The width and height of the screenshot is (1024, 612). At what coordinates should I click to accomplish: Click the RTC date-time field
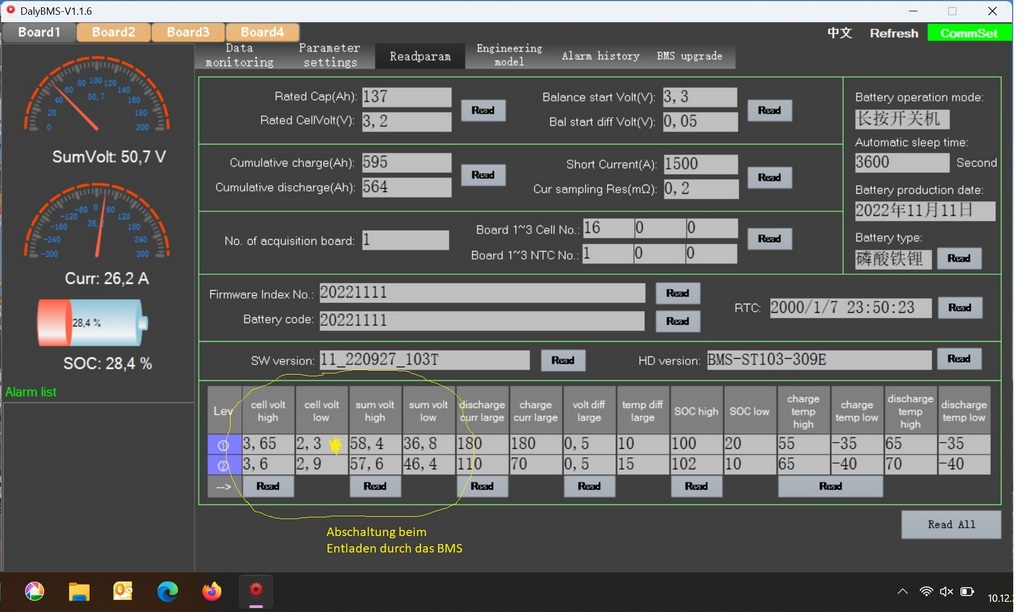(850, 308)
